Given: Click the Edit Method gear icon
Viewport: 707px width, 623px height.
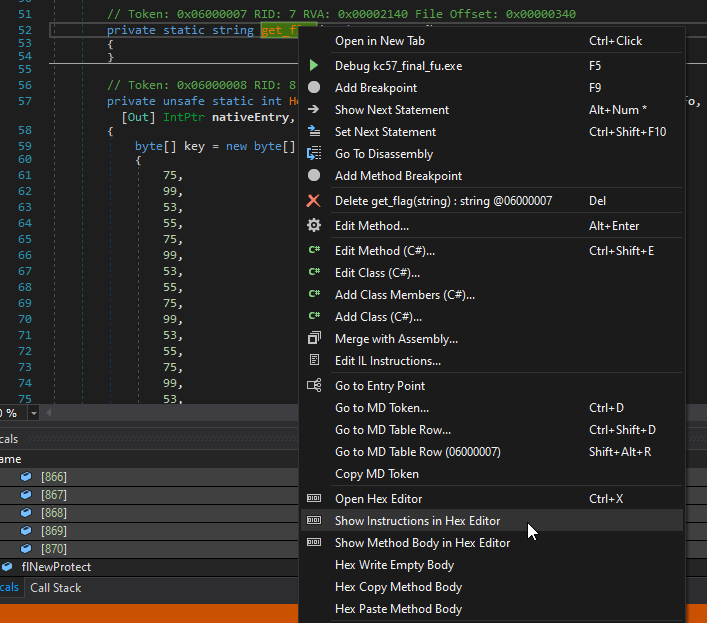Looking at the screenshot, I should click(x=314, y=226).
